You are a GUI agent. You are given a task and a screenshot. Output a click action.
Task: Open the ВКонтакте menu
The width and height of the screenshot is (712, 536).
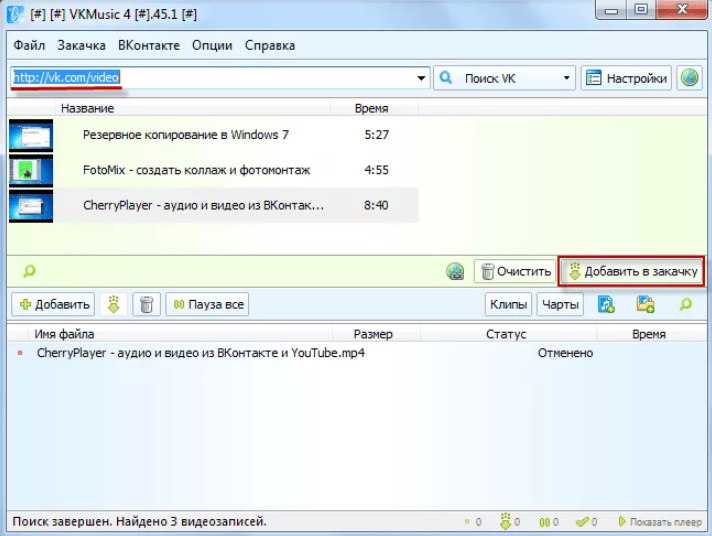[x=149, y=45]
